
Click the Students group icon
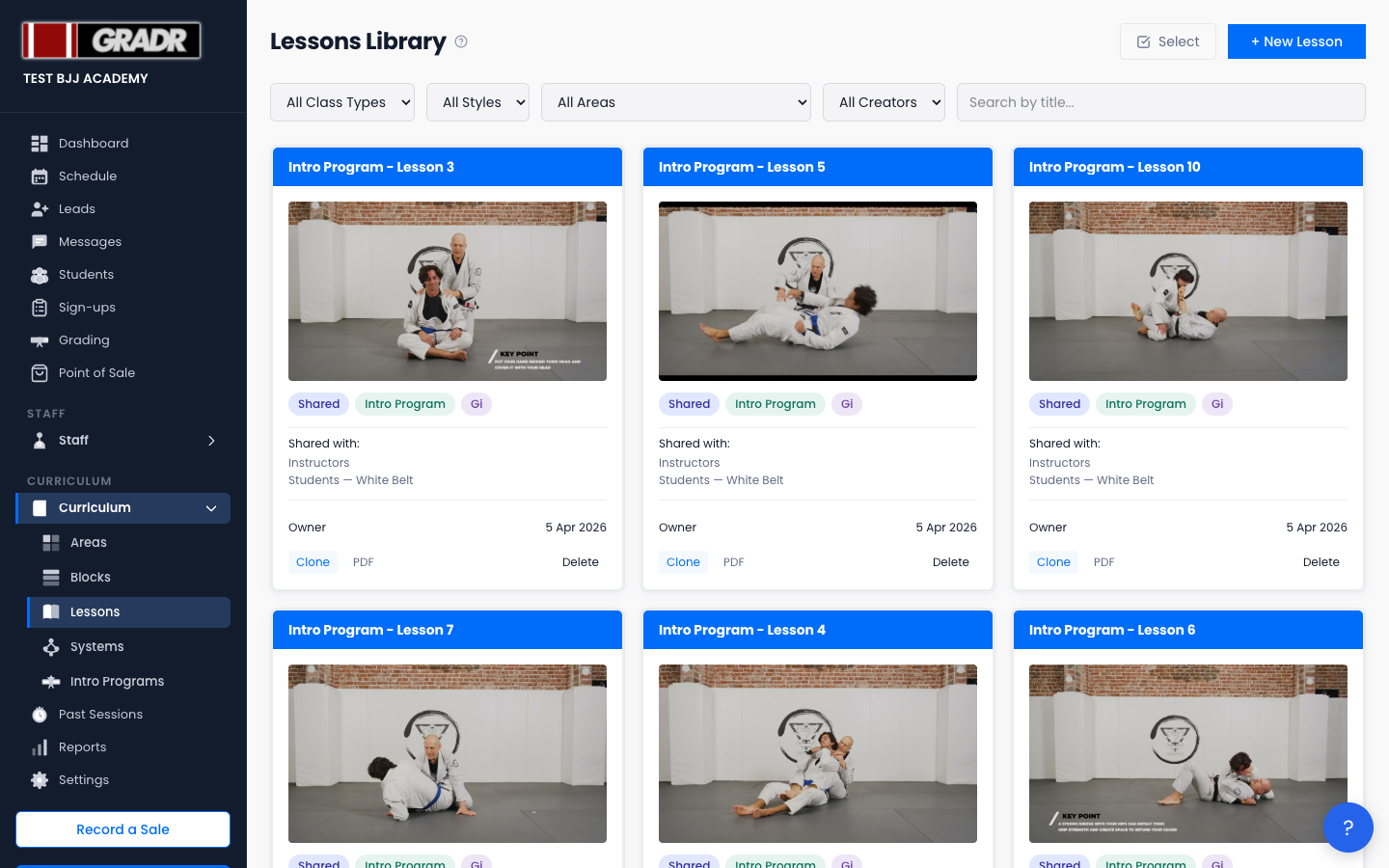click(40, 275)
